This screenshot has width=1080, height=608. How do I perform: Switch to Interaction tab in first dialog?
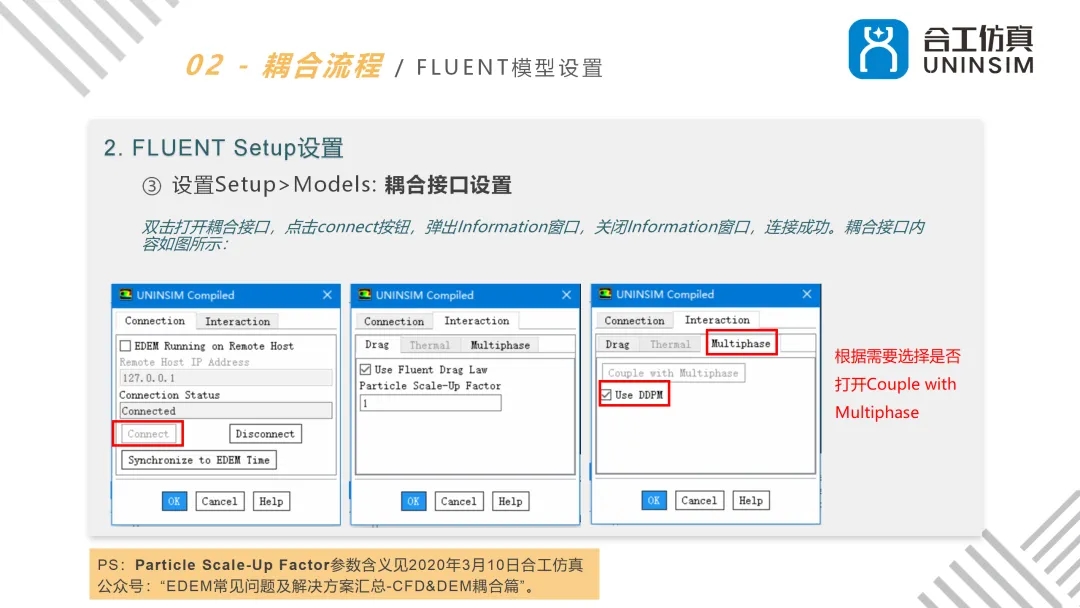point(237,321)
